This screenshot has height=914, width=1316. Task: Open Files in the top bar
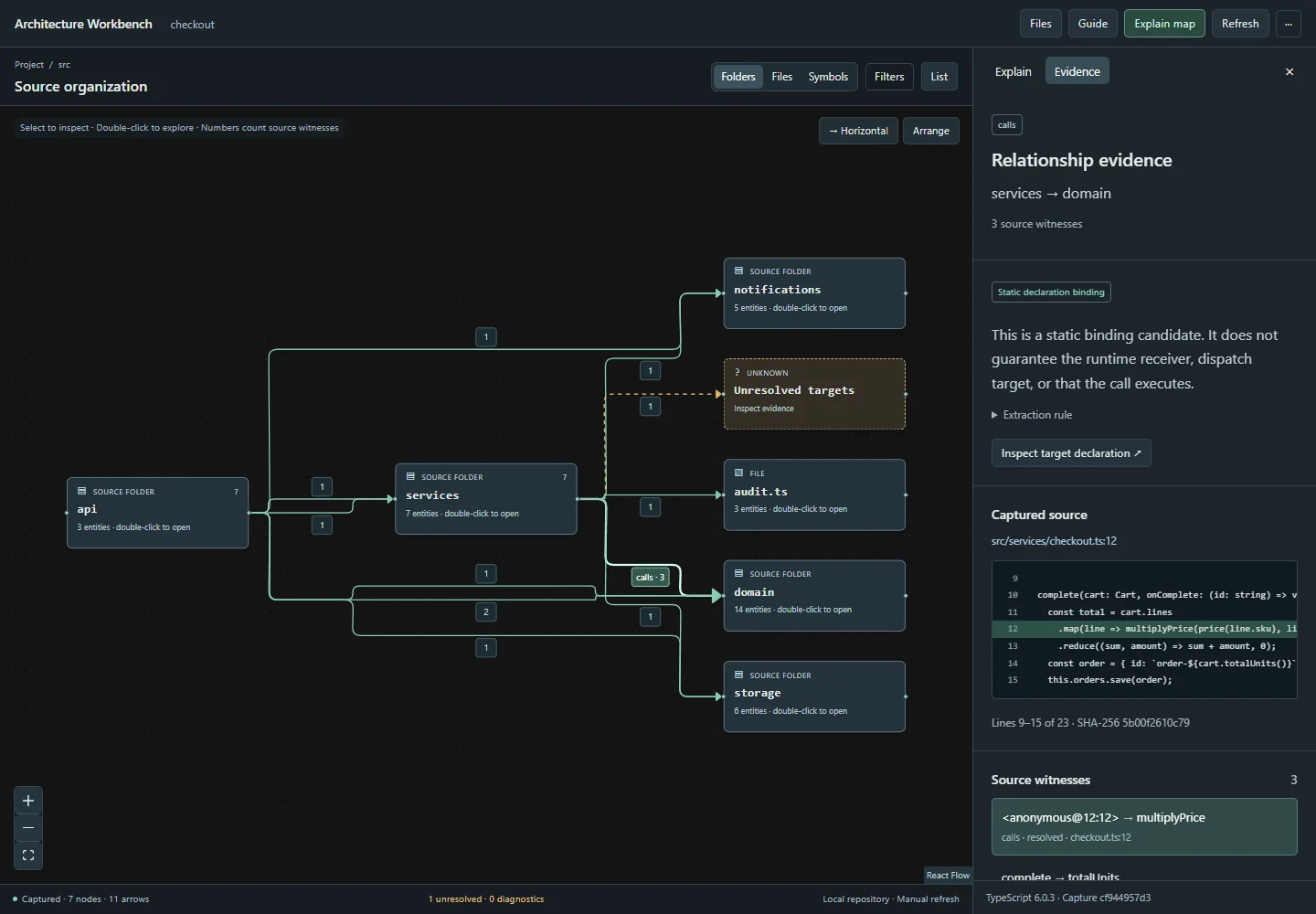coord(1040,24)
